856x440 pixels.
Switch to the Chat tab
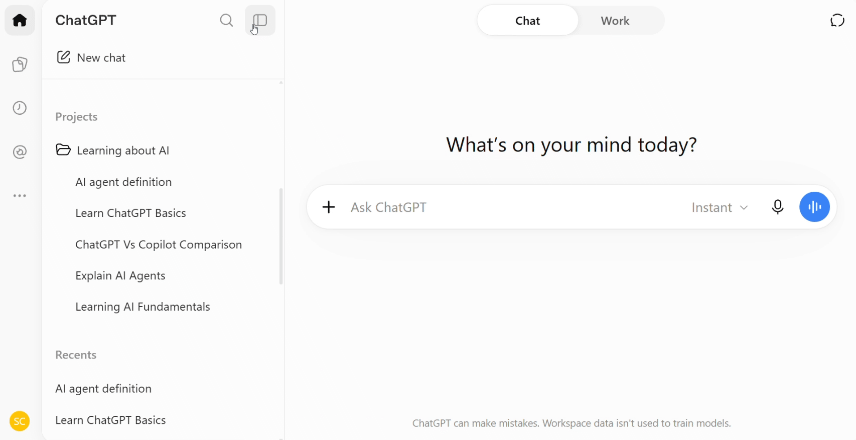527,21
